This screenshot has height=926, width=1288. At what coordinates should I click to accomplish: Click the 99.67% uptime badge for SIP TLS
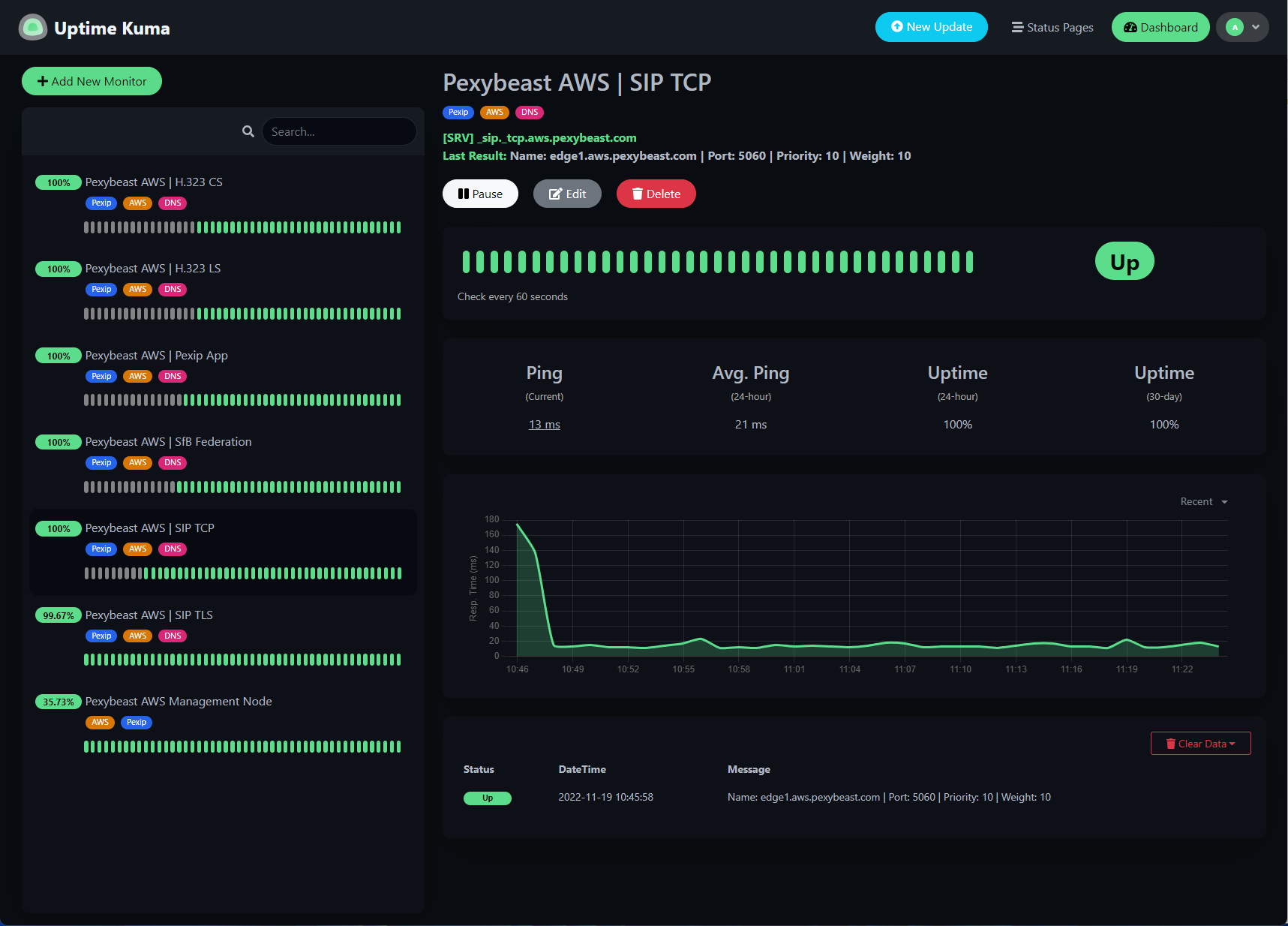59,615
